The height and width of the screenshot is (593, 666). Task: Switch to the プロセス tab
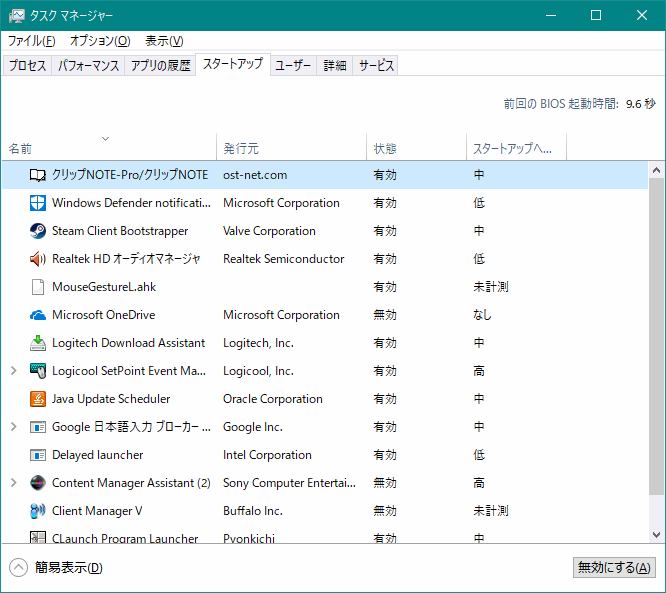coord(27,65)
